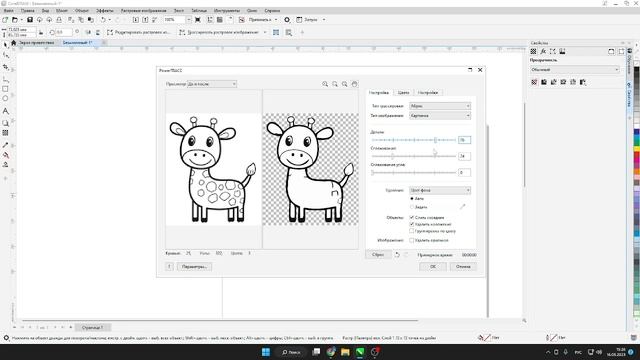Cancel PowerTRACE with the Отмена button
The height and width of the screenshot is (360, 640).
463,267
